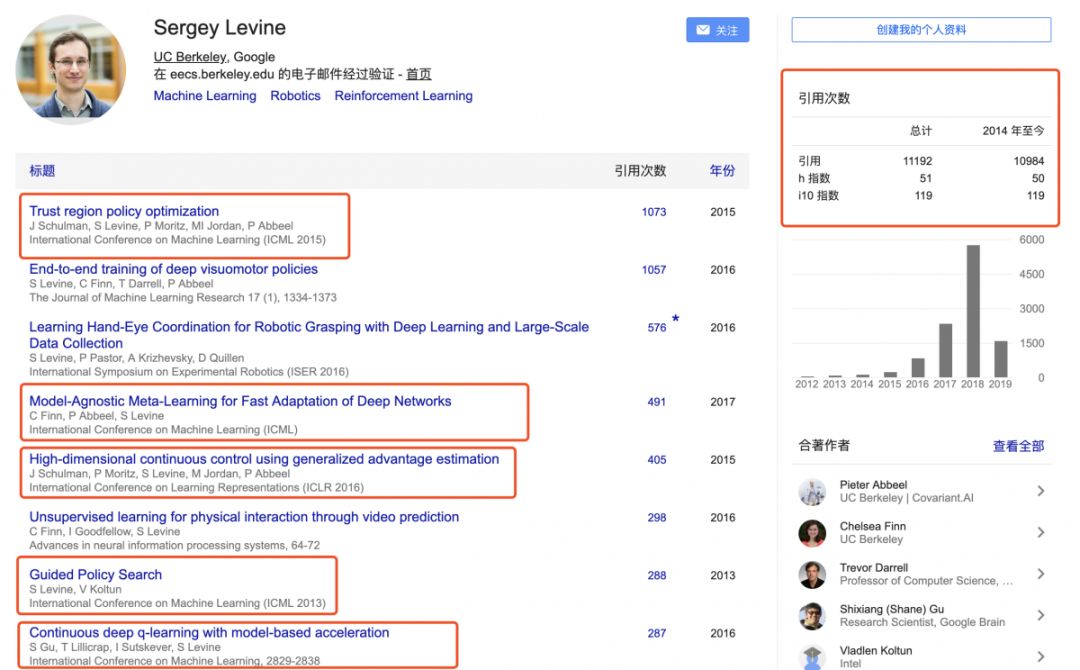Image resolution: width=1080 pixels, height=670 pixels.
Task: Open Guided Policy Search paper
Action: point(96,575)
